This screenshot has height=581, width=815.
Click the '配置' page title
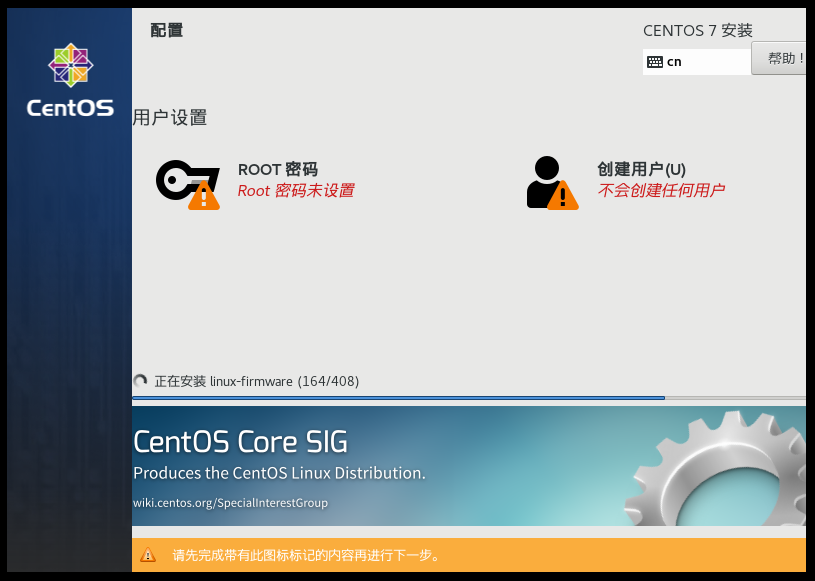coord(166,30)
